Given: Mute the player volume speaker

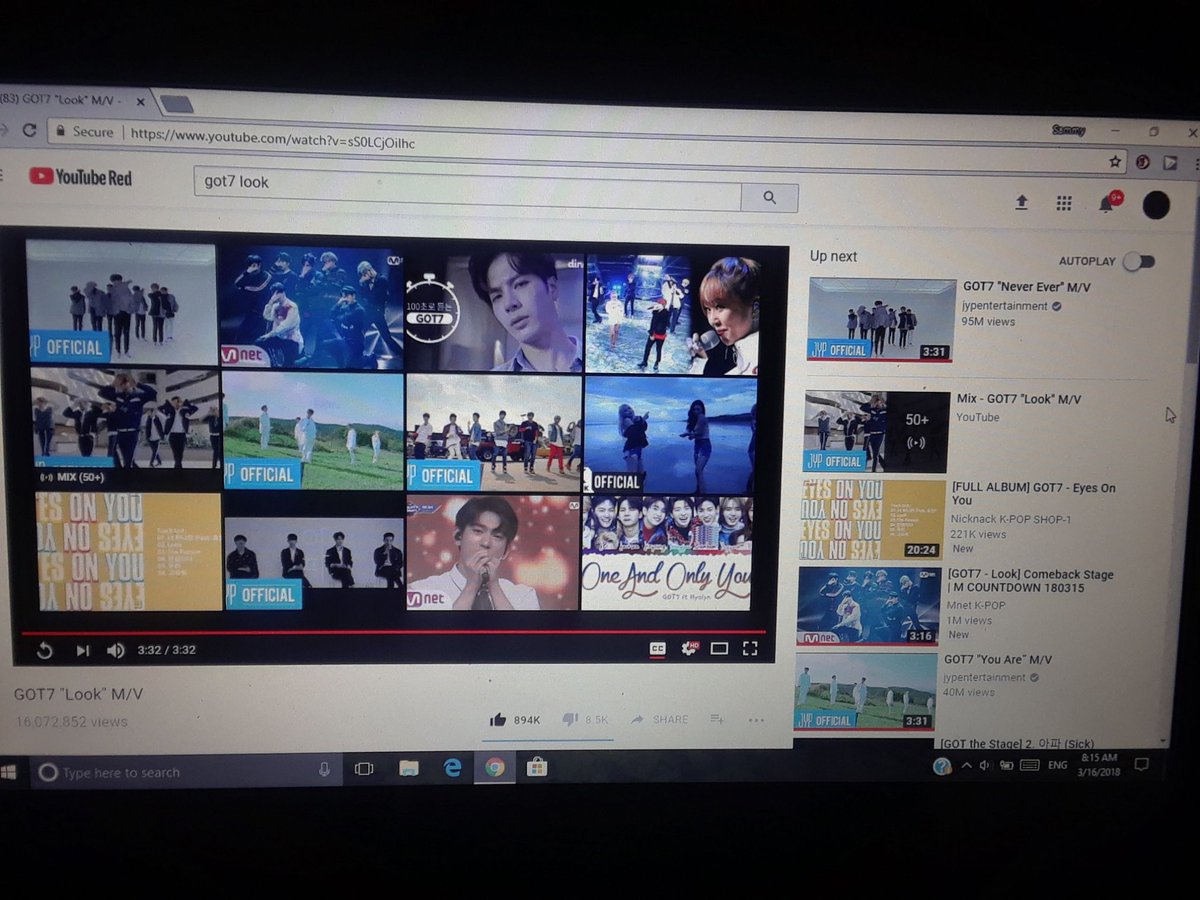Looking at the screenshot, I should [x=116, y=650].
